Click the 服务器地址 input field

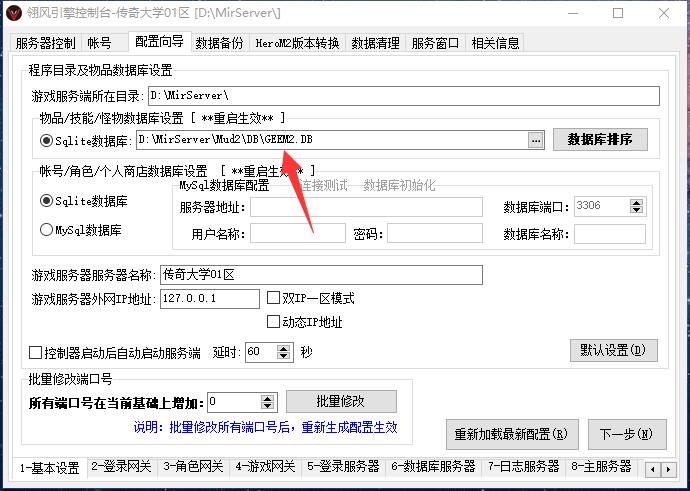pyautogui.click(x=366, y=207)
